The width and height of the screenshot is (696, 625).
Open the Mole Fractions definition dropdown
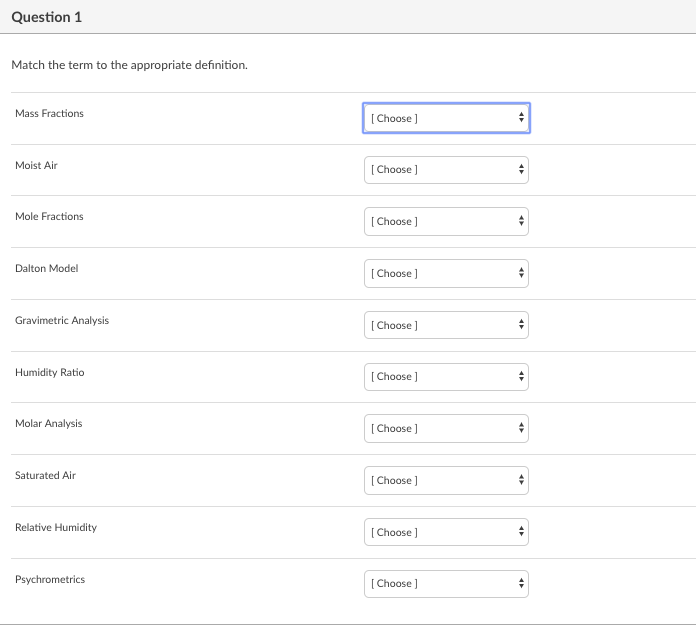pos(446,221)
